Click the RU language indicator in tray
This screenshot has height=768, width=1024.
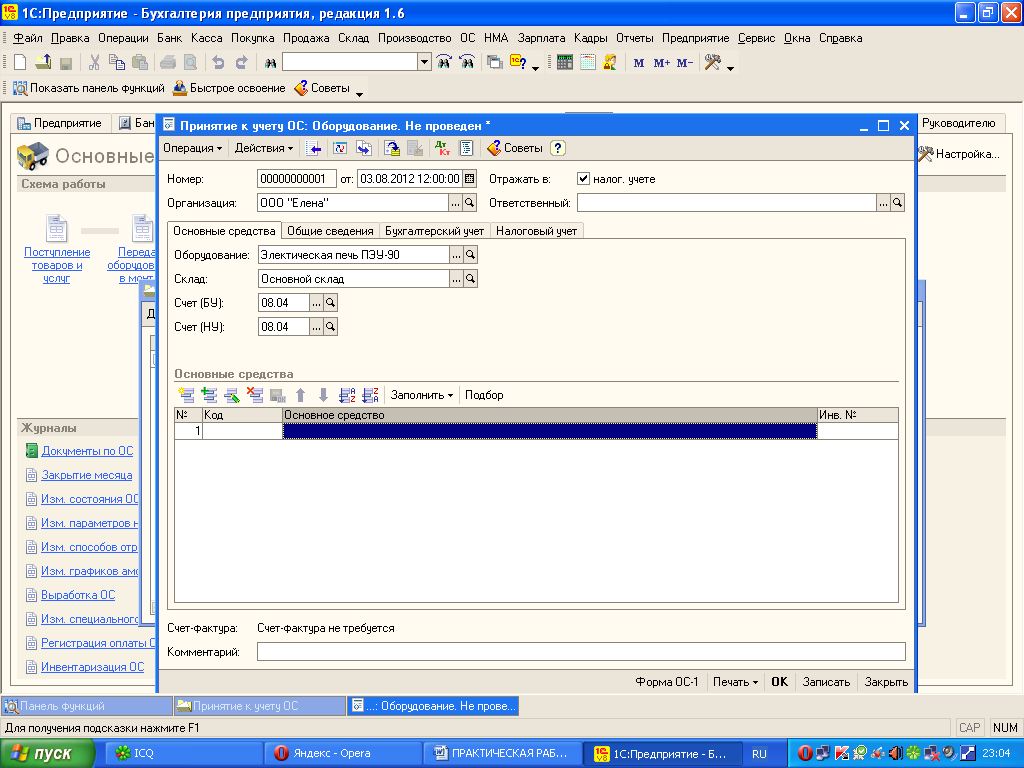[759, 754]
